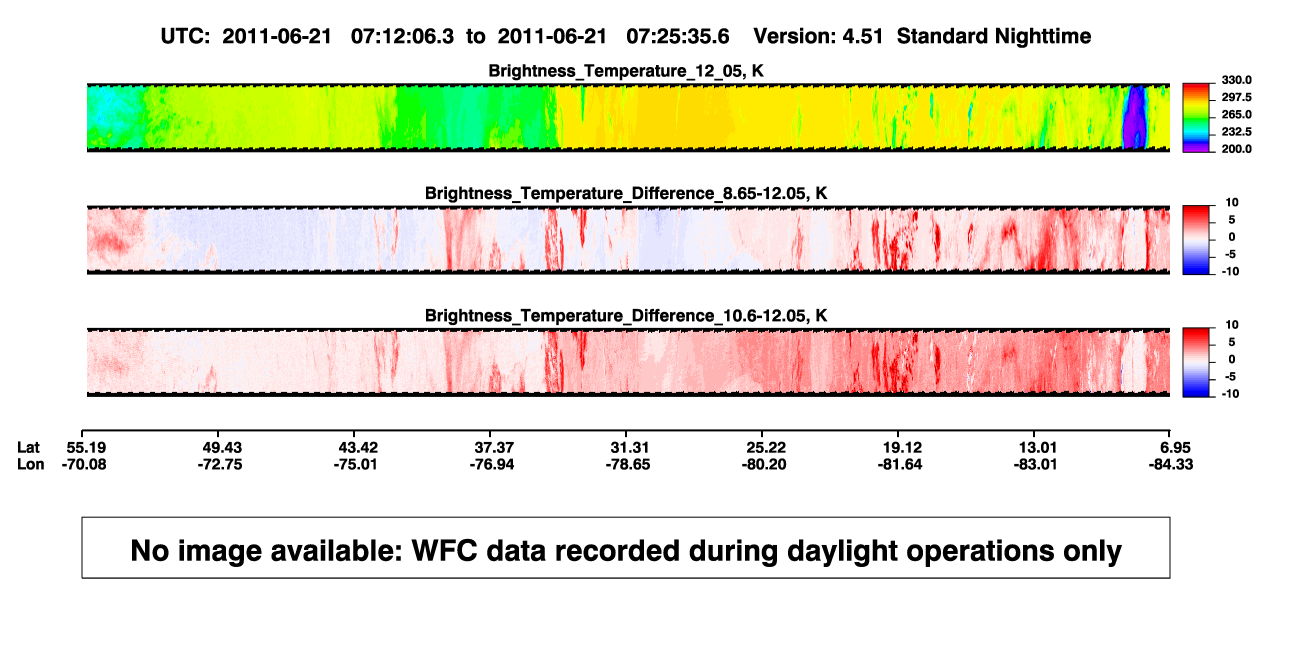Click the red-blue color scale for 10.6-12.05
Screen dimensions: 1300x667
(1197, 362)
